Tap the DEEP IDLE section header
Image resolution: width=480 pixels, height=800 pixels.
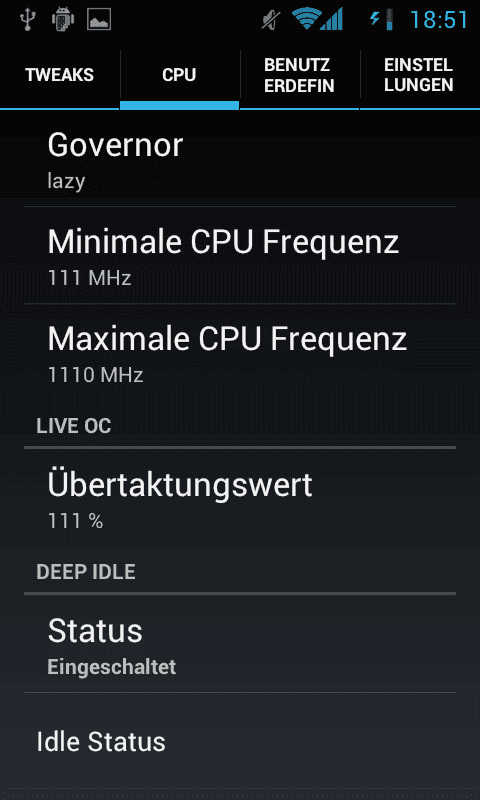click(x=86, y=572)
